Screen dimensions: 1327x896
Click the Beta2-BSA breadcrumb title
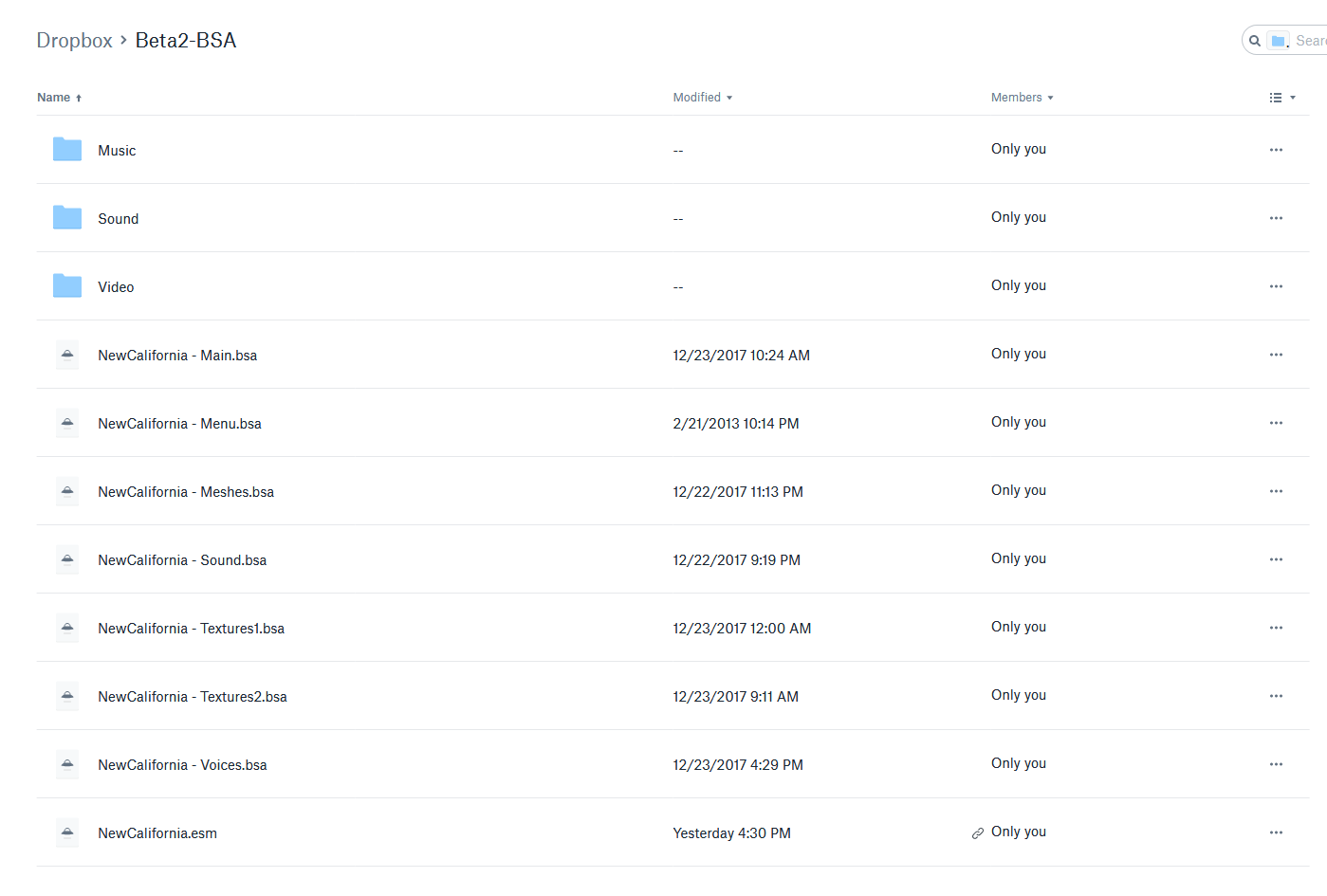(186, 41)
